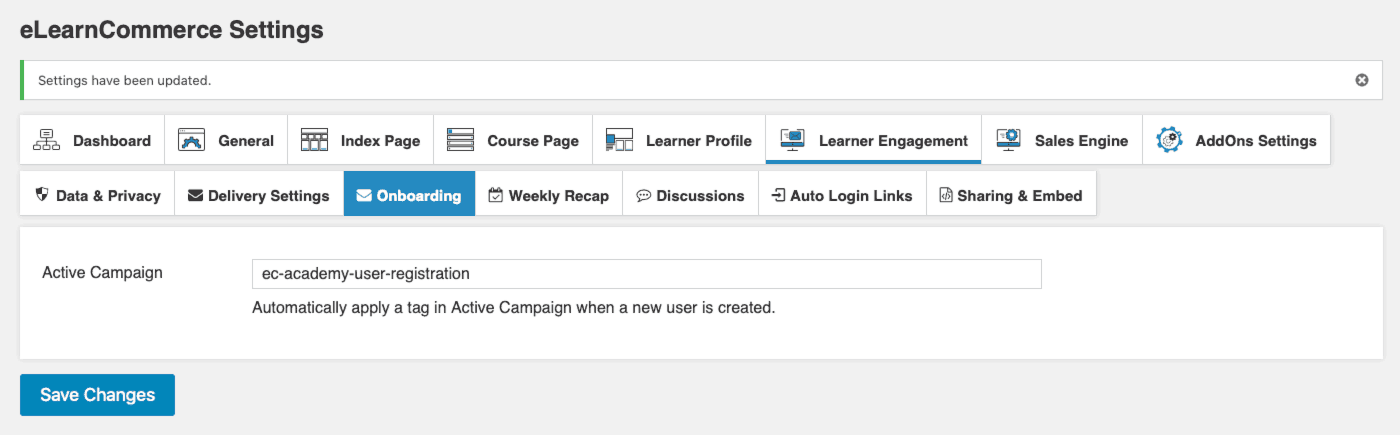
Task: Click the Discussions speech bubble icon
Action: click(x=644, y=195)
